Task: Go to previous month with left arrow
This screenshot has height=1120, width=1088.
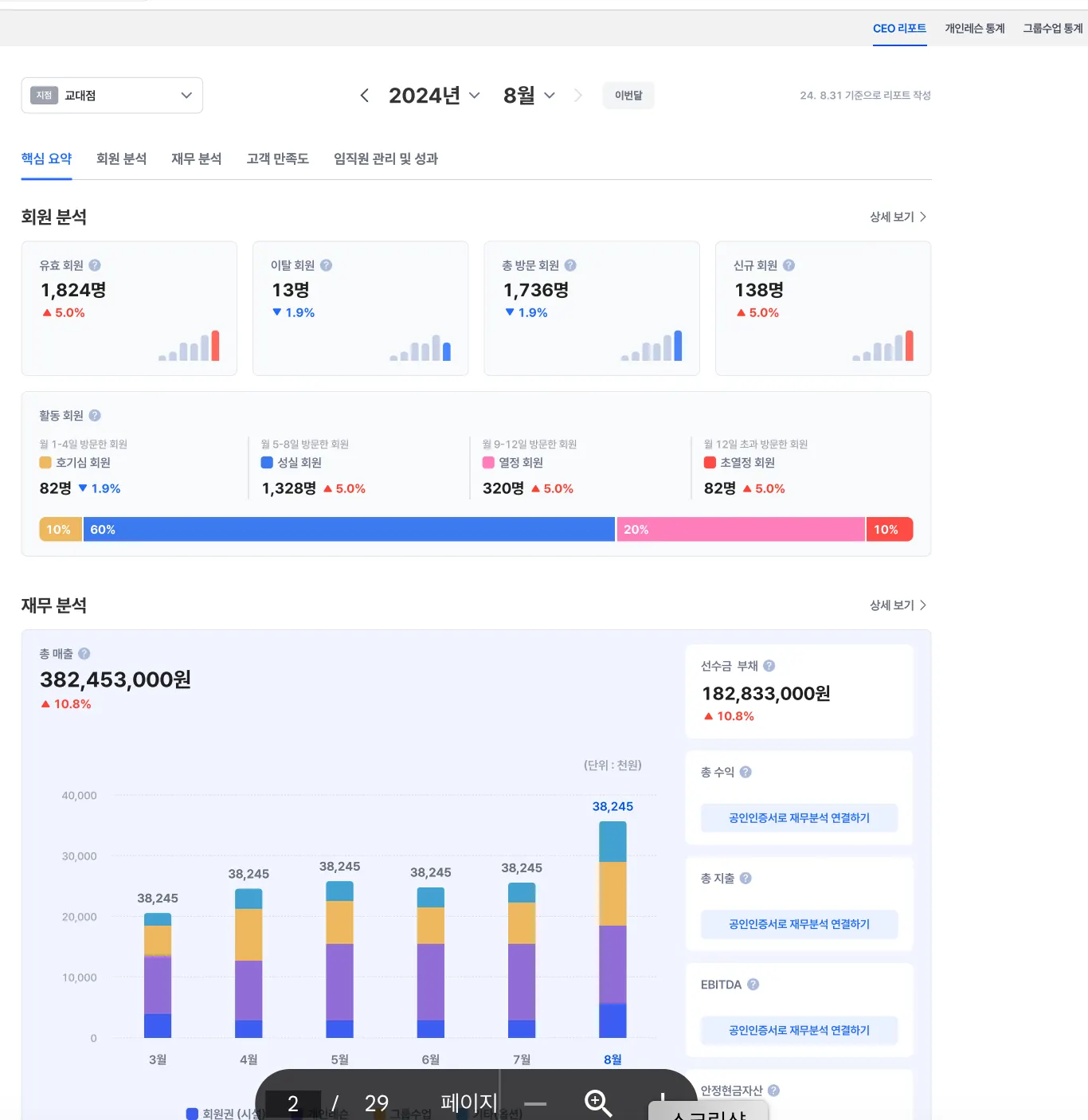Action: tap(364, 96)
